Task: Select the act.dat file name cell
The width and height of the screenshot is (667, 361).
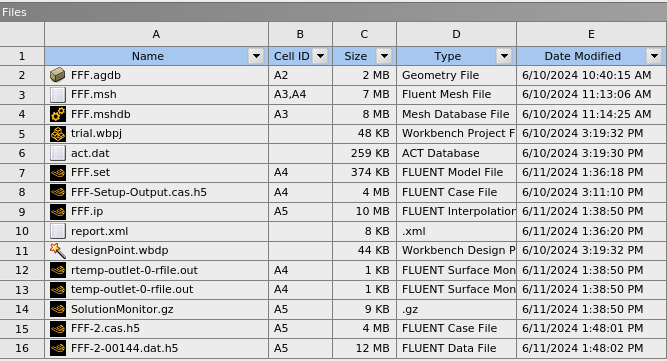Action: [157, 153]
